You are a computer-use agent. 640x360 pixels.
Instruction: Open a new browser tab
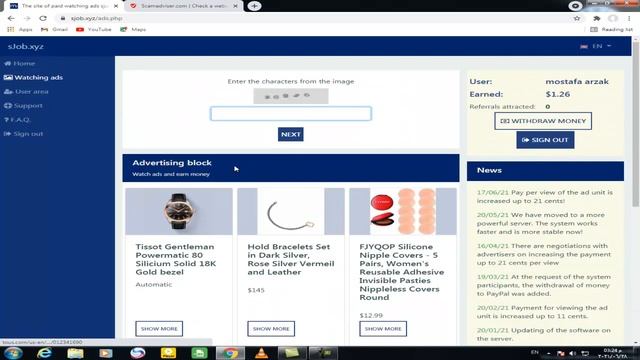[x=254, y=6]
